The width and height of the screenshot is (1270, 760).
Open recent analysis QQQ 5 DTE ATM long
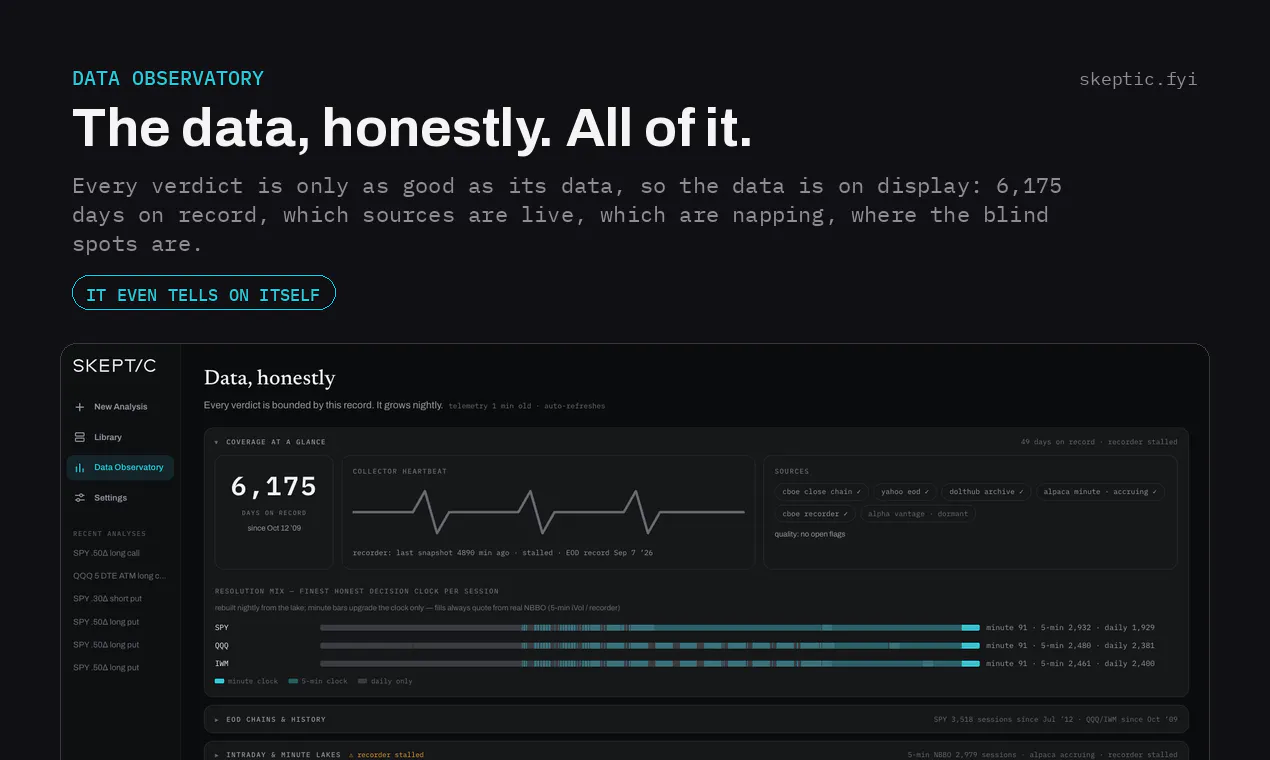(x=119, y=576)
